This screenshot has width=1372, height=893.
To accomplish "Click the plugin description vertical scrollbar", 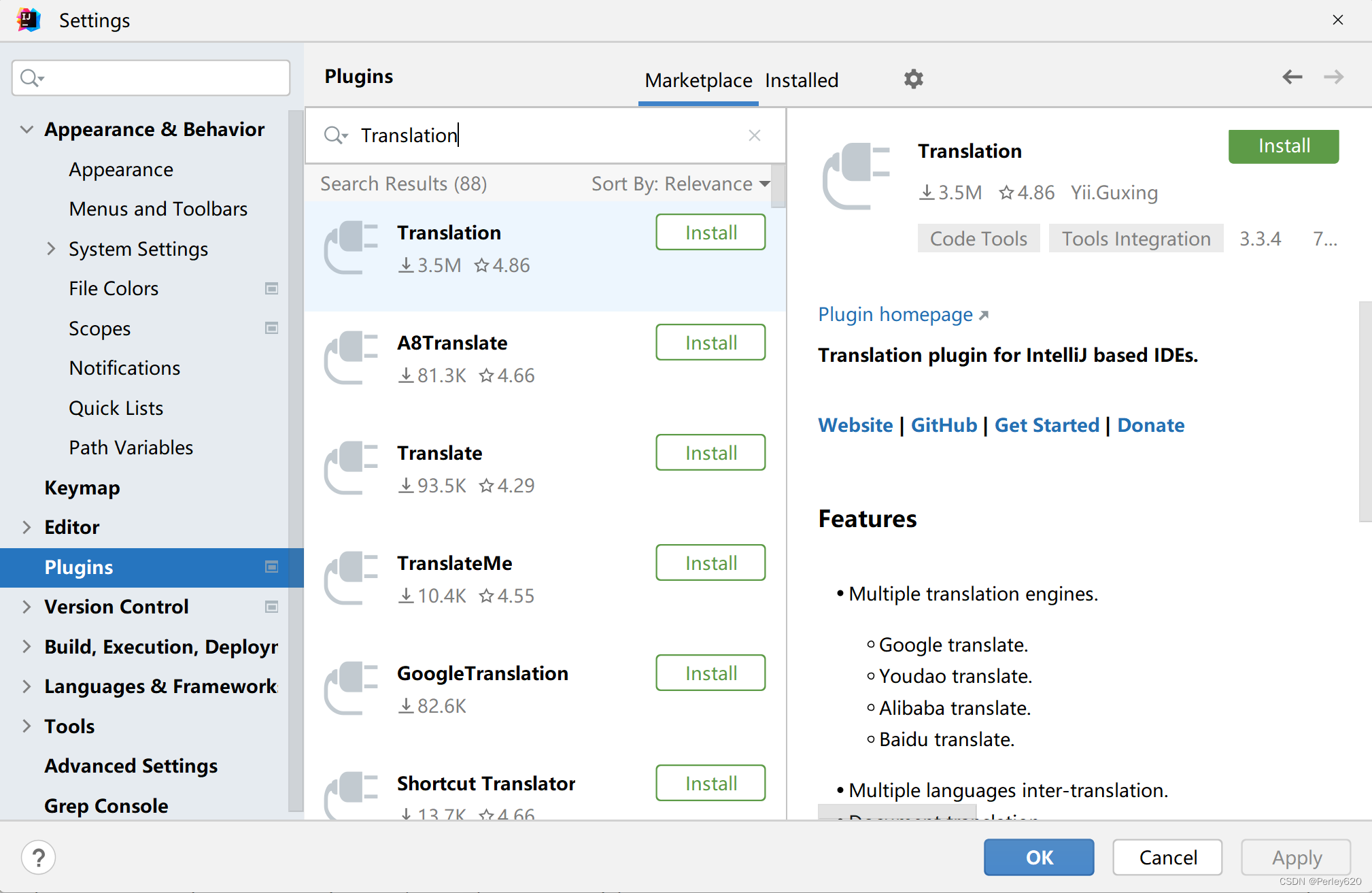I will click(x=1365, y=411).
